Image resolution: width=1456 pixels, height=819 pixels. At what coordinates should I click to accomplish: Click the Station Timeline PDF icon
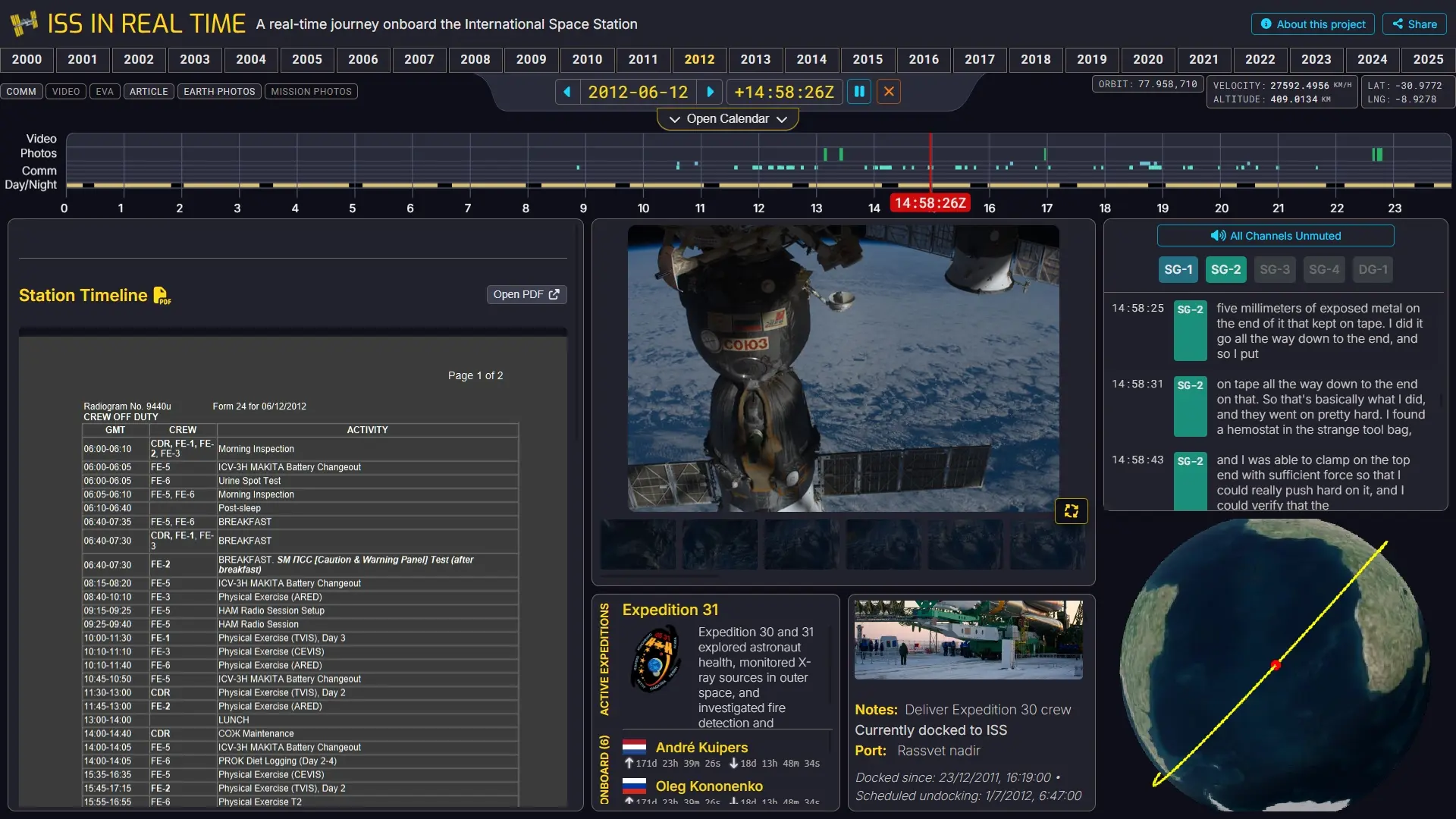coord(162,296)
